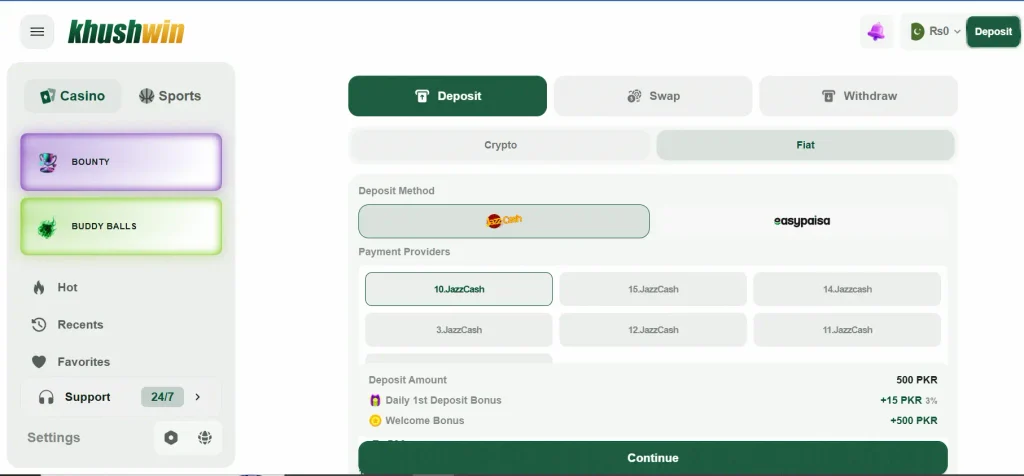Screen dimensions: 1024x476
Task: Click the Buddy Balls splat icon
Action: pyautogui.click(x=47, y=227)
